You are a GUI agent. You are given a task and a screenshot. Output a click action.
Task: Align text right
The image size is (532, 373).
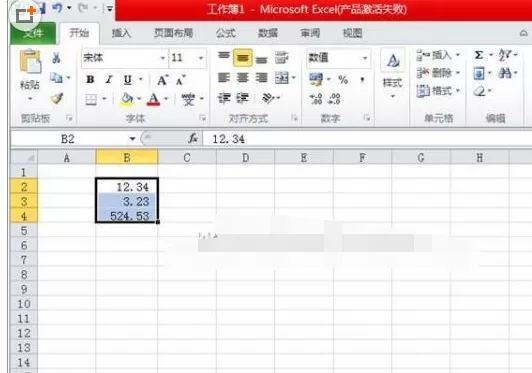(x=261, y=78)
